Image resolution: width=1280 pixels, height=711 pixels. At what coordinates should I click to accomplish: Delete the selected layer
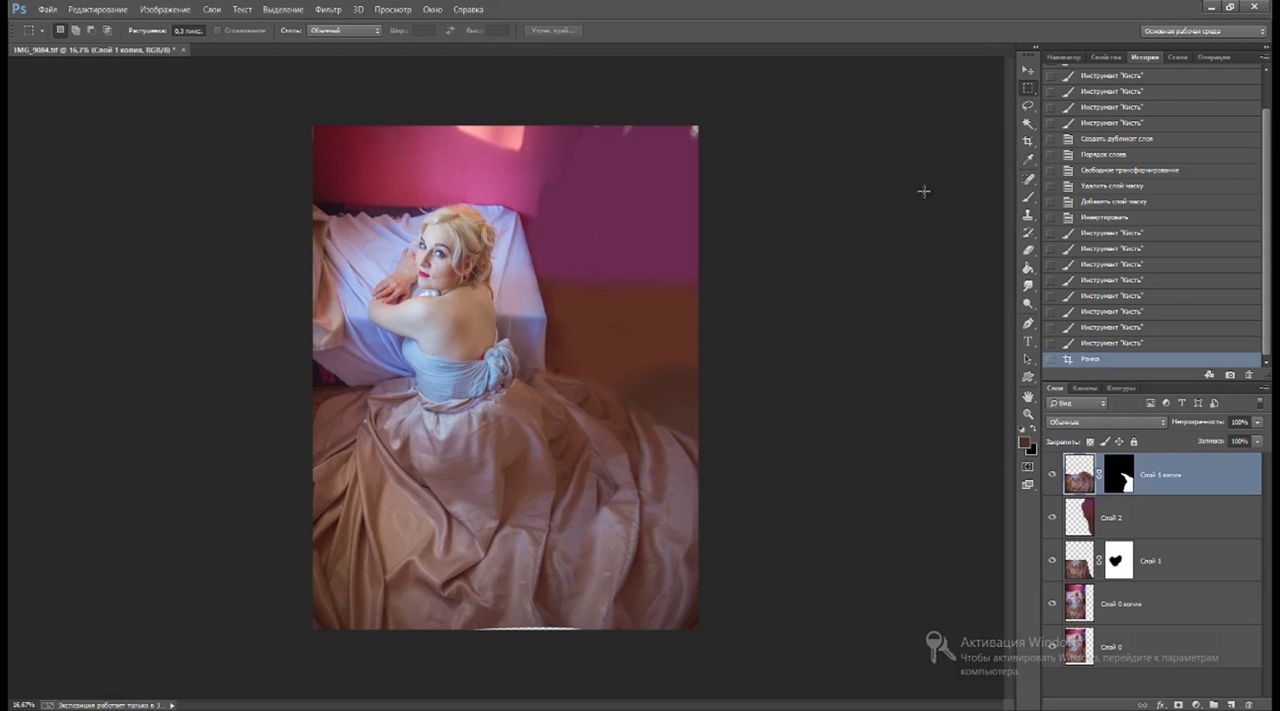coord(1250,705)
